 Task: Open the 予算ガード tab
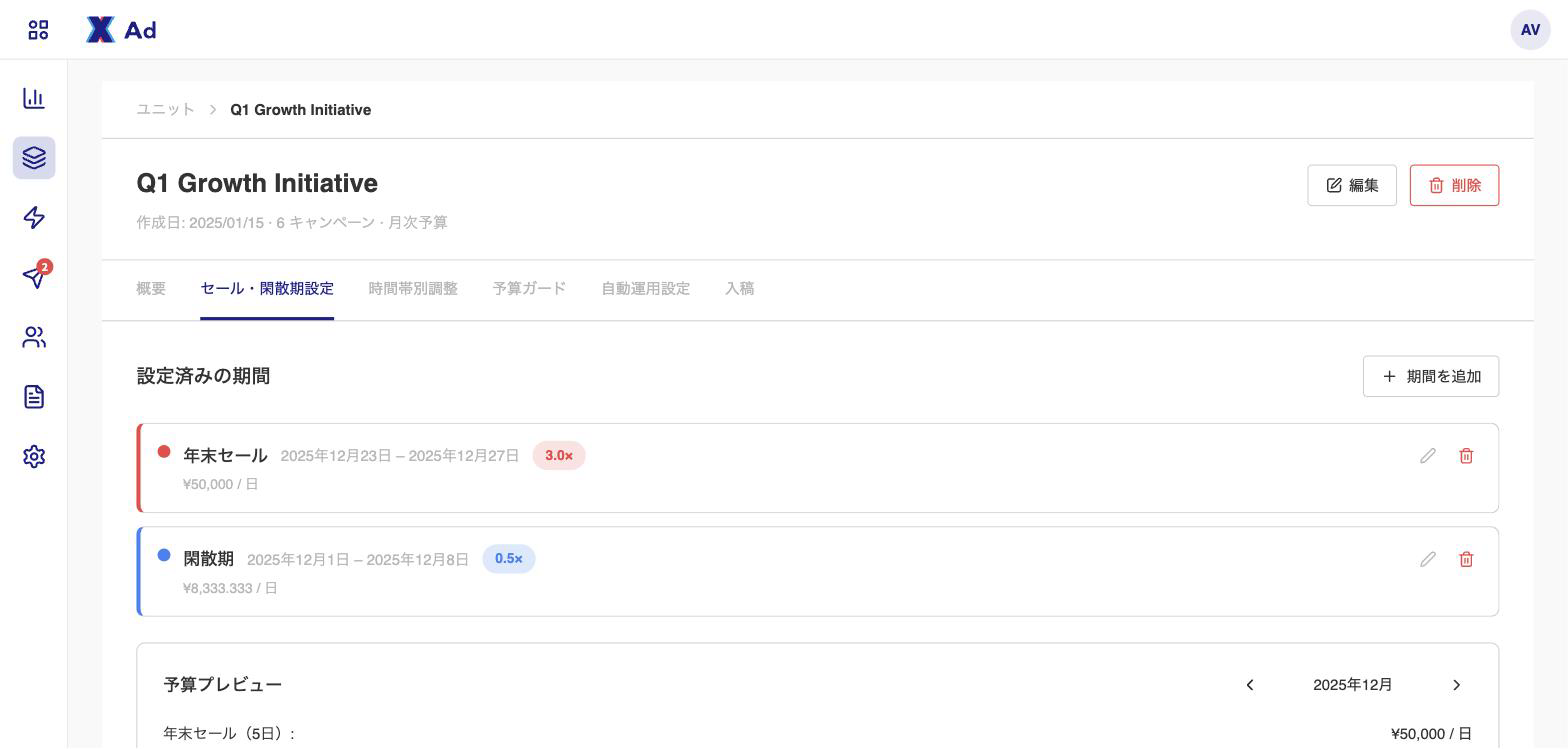(529, 289)
